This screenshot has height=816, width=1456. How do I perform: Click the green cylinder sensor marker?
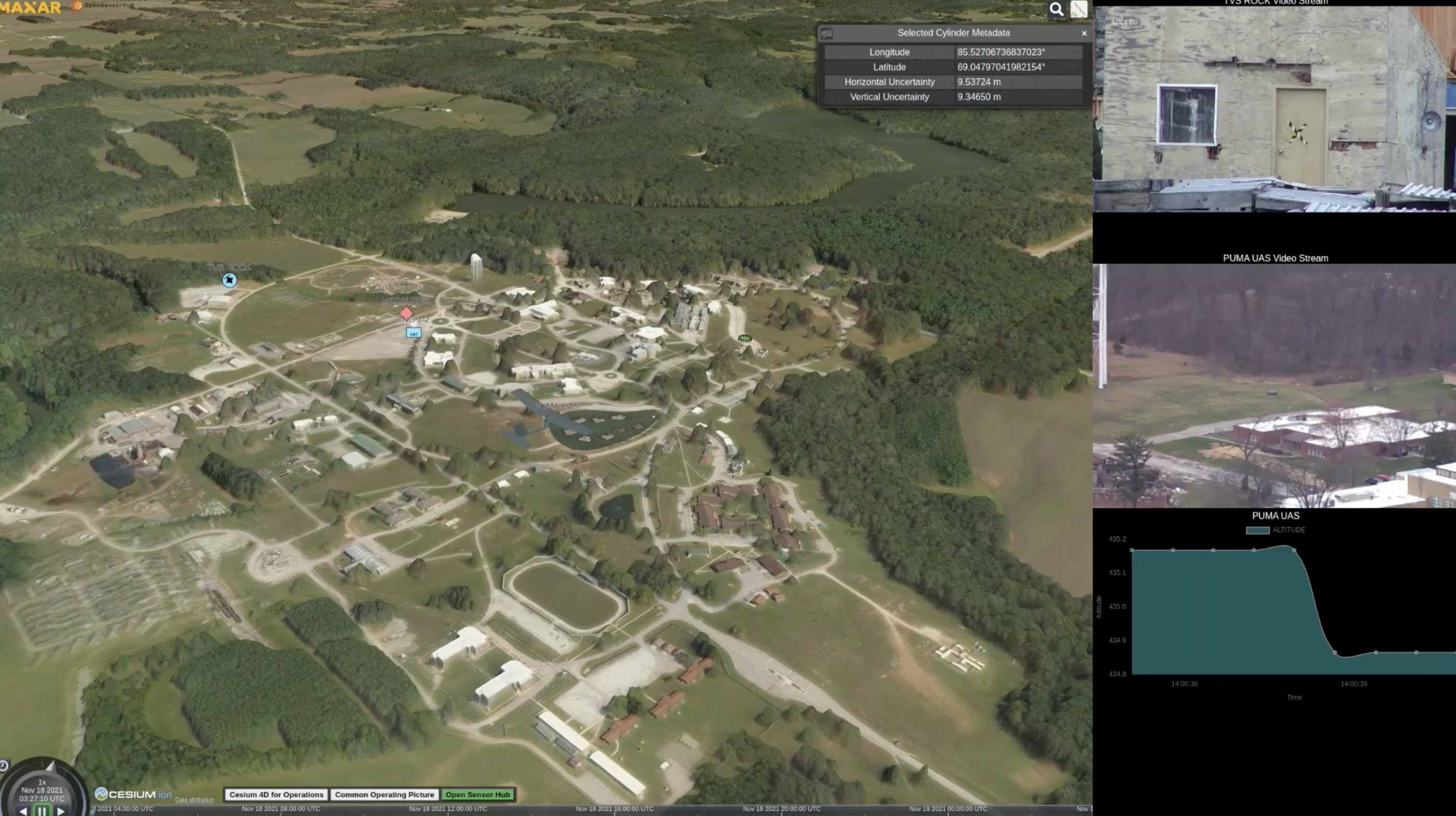745,339
